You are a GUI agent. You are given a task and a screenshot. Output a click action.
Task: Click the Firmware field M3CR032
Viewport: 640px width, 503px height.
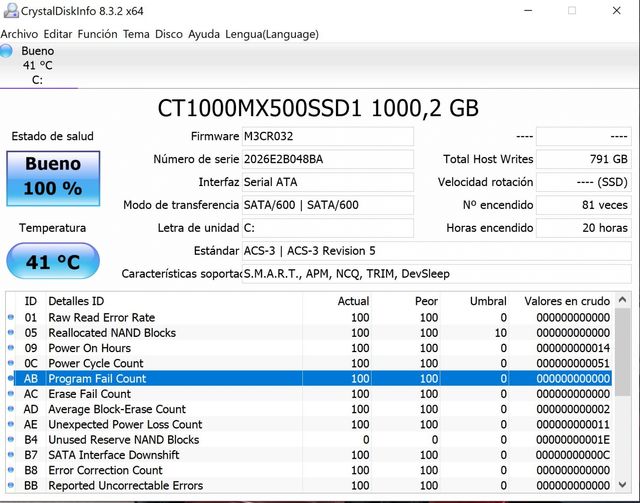click(328, 136)
